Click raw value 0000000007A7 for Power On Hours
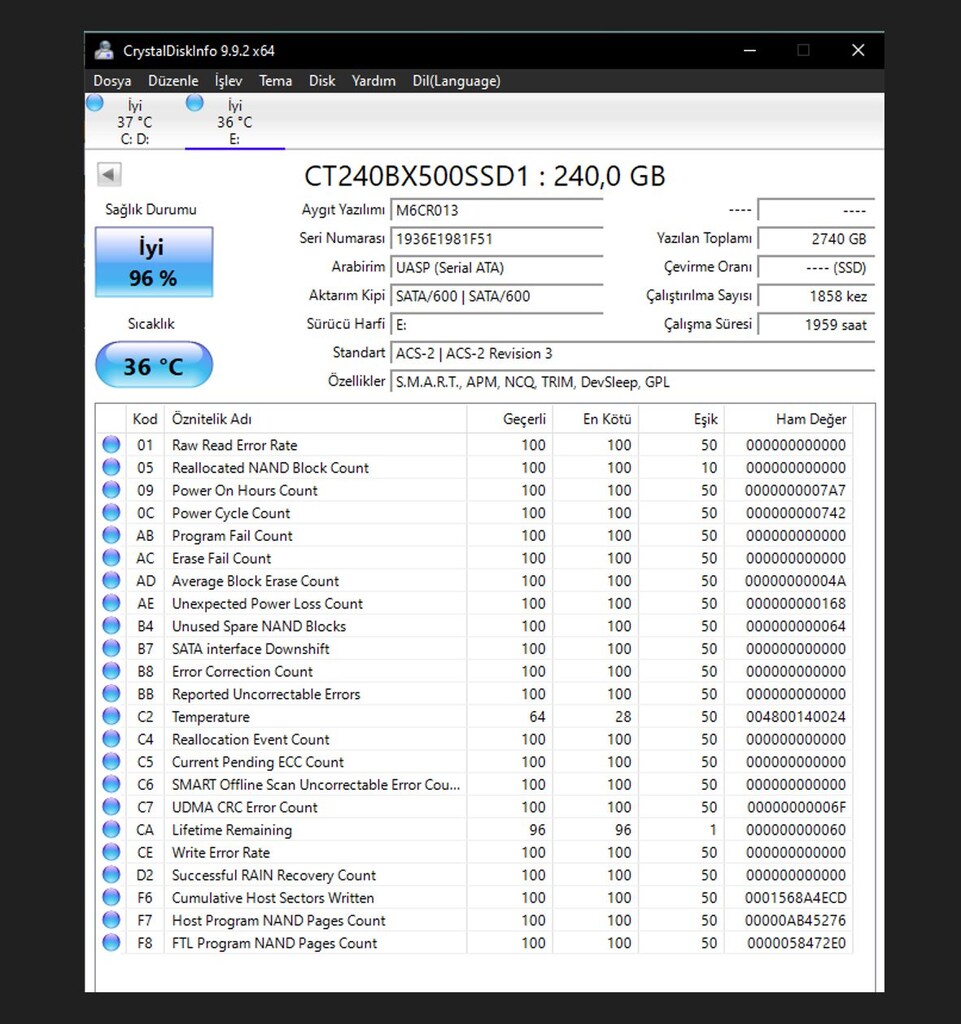 [x=796, y=490]
